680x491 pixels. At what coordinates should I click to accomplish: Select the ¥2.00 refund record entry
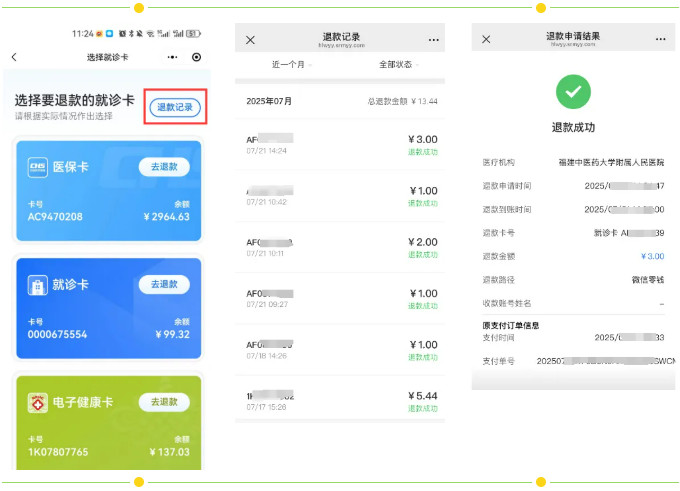pyautogui.click(x=341, y=247)
